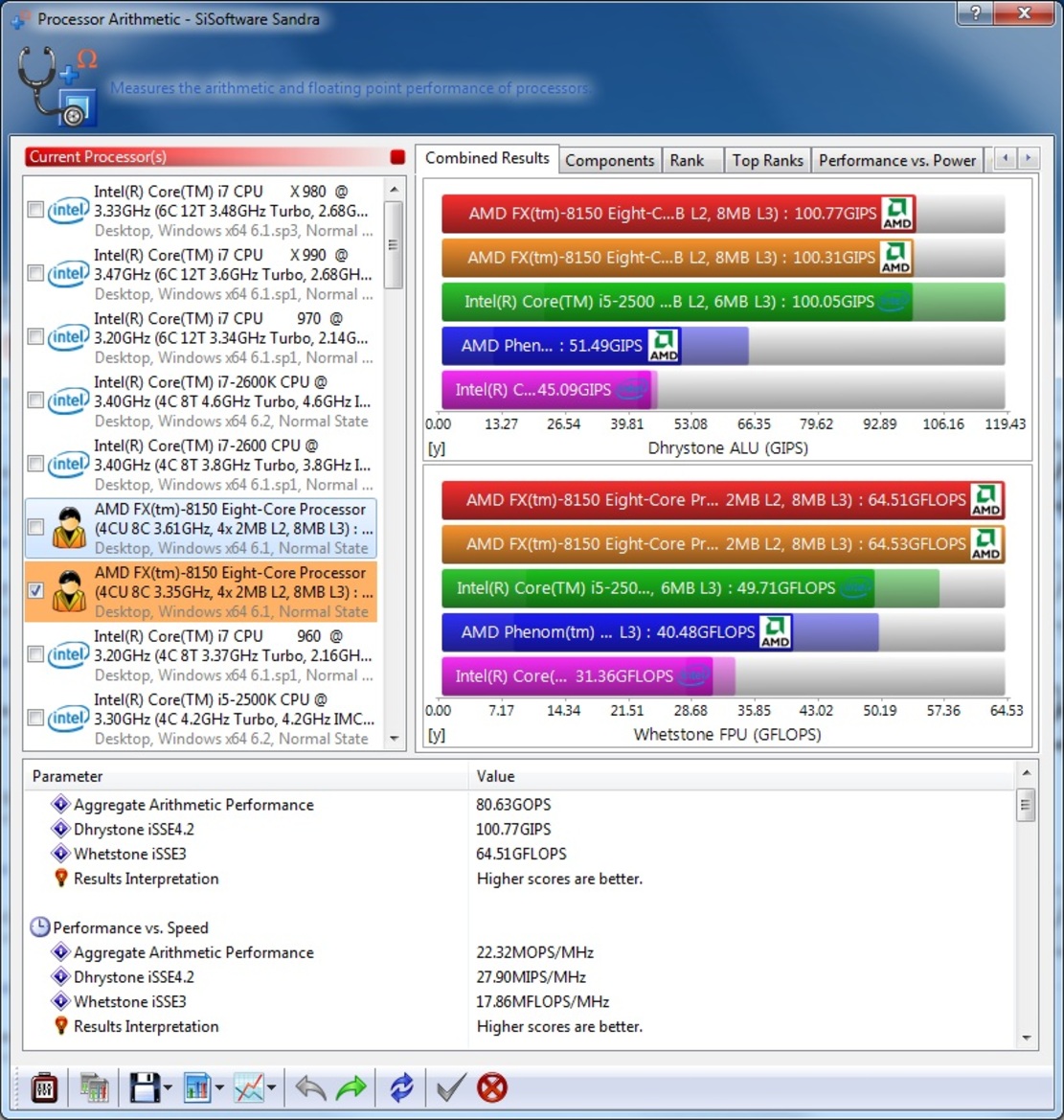Switch to the Combined Results tab
Image resolution: width=1064 pixels, height=1120 pixels.
(x=487, y=158)
